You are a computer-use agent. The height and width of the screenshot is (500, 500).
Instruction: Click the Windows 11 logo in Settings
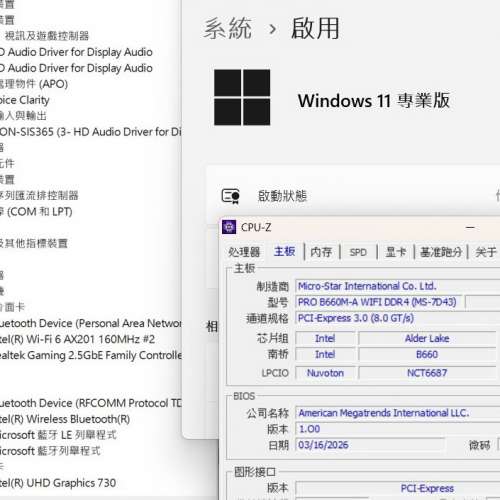tap(242, 97)
